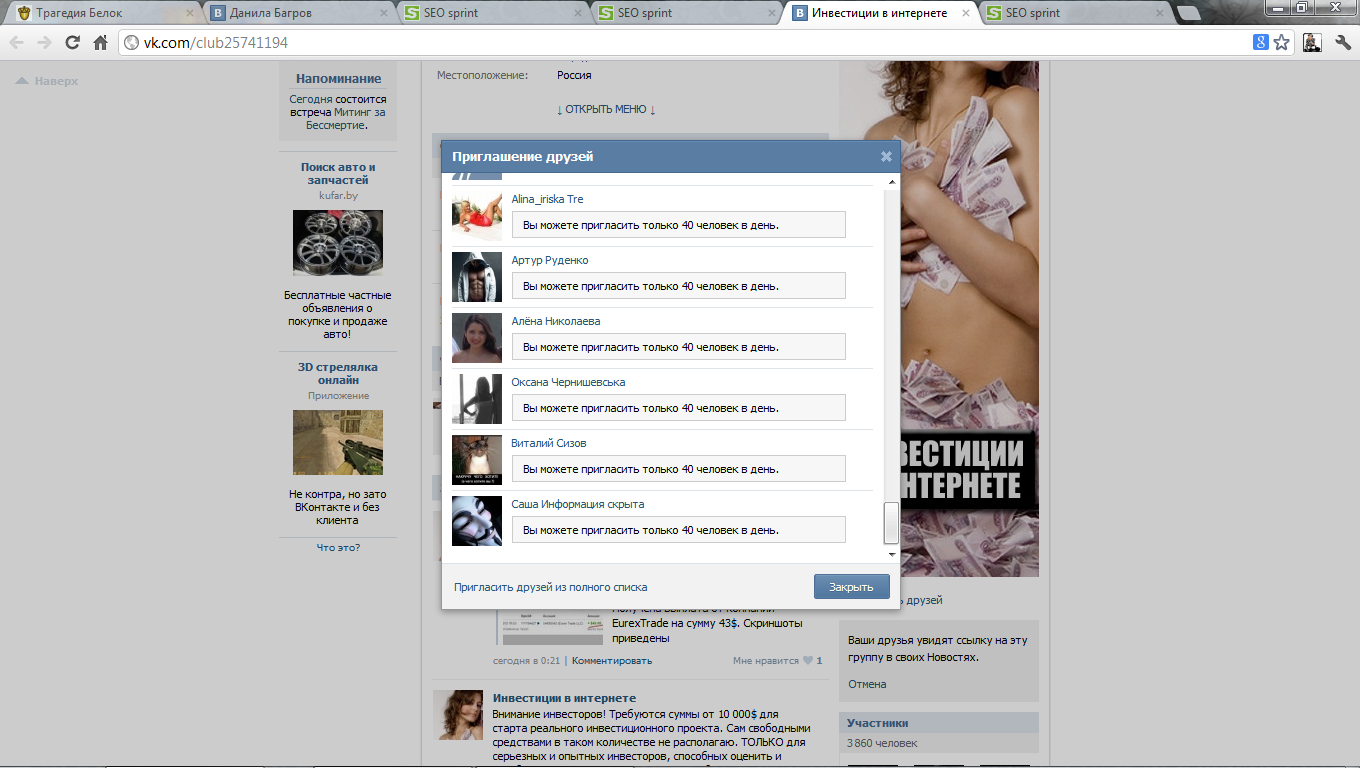Click the Сегодня link in the reminder
Viewport: 1360px width, 768px height.
pyautogui.click(x=311, y=100)
